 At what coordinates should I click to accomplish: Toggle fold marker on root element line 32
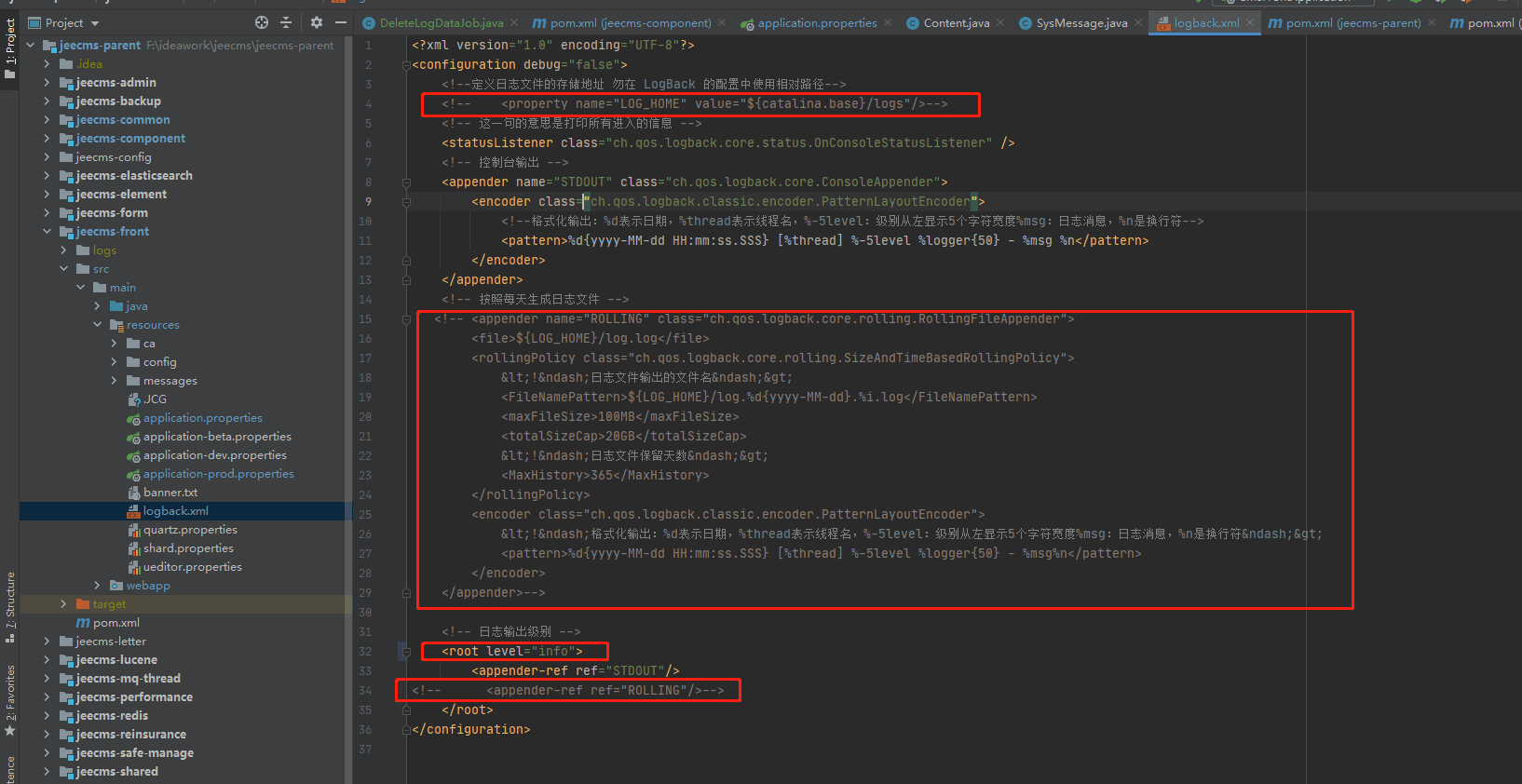coord(406,652)
